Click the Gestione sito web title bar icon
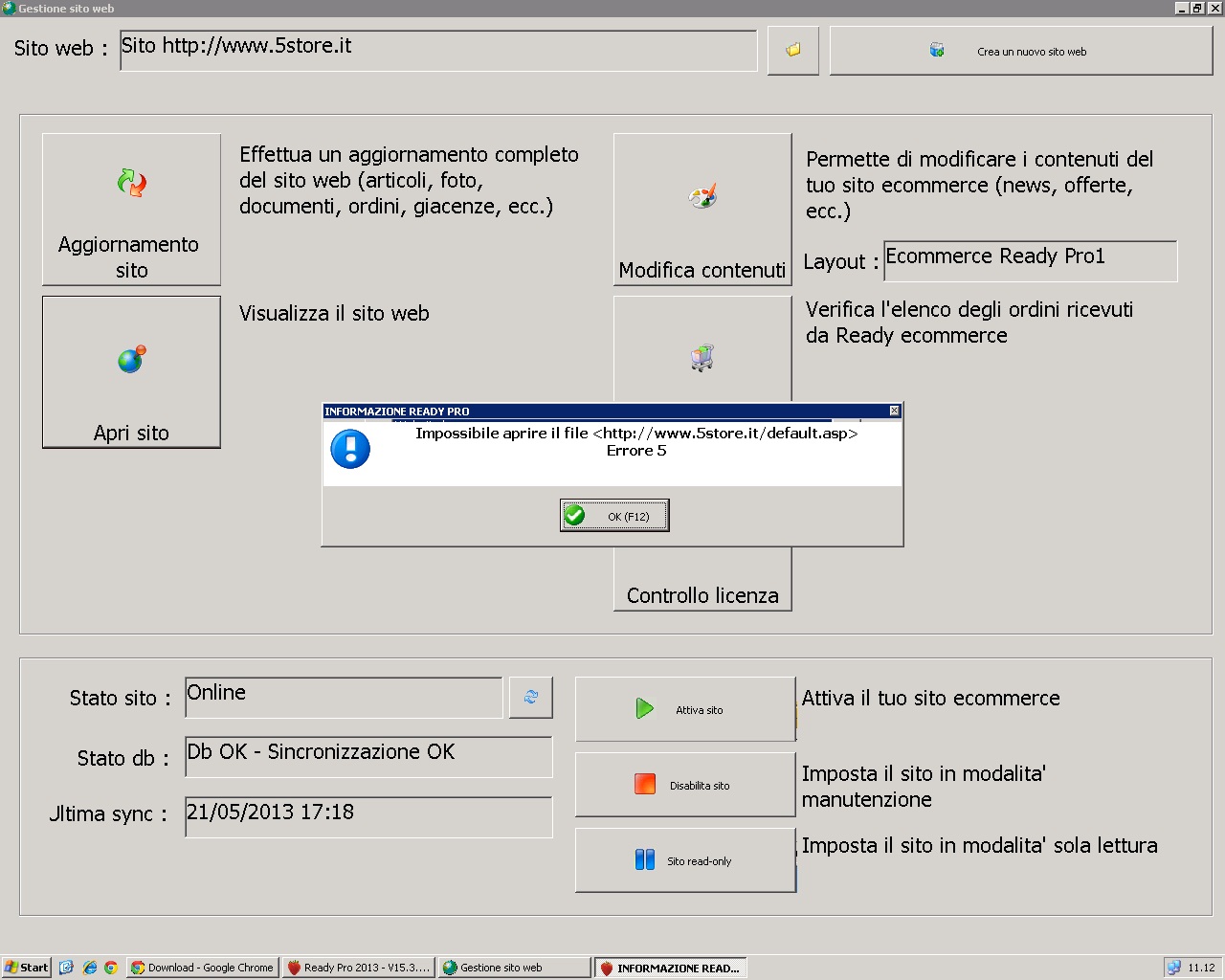This screenshot has height=980, width=1225. [x=9, y=9]
